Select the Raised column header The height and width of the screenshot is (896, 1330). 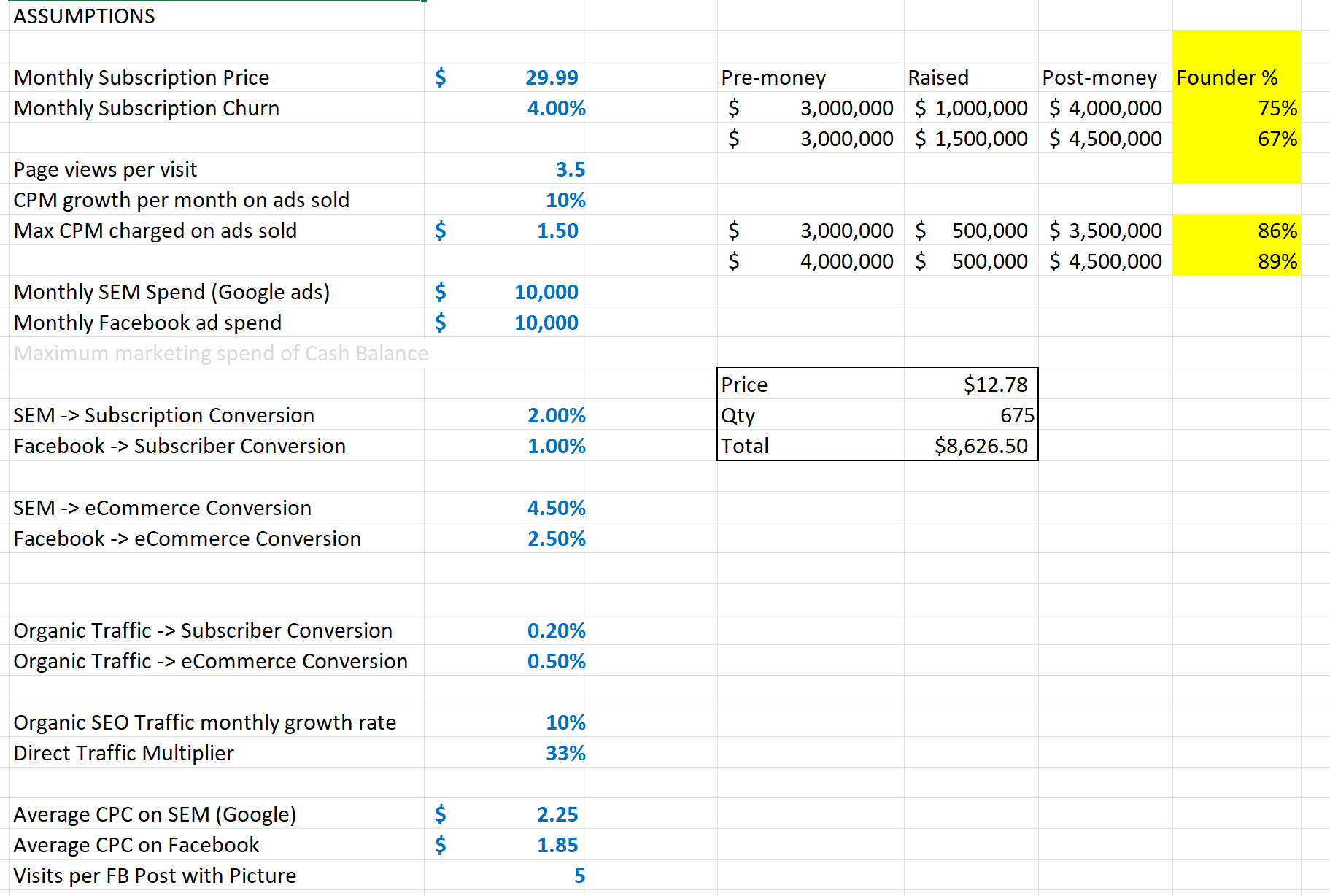point(971,77)
